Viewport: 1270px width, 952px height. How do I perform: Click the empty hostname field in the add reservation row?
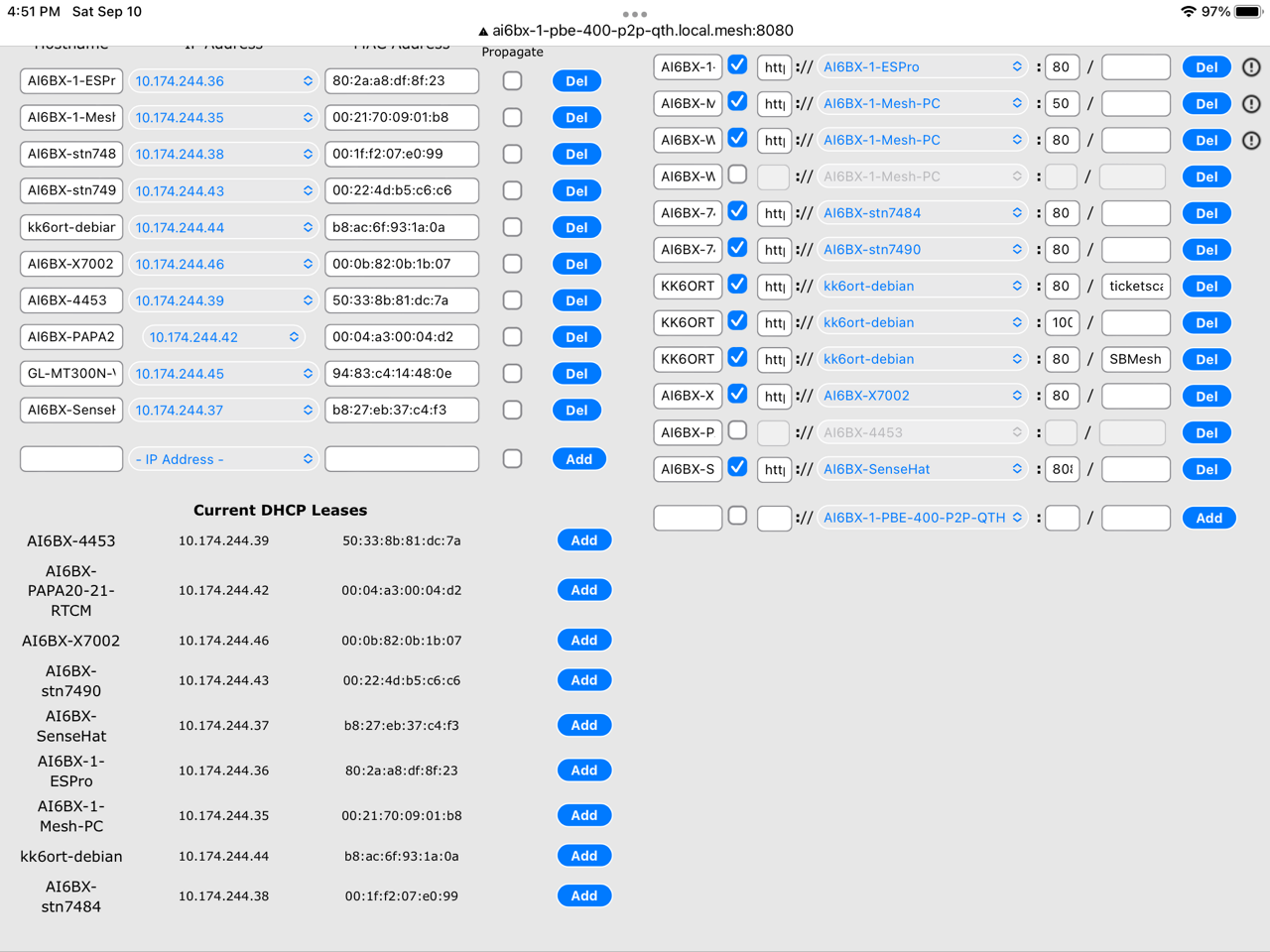(70, 458)
